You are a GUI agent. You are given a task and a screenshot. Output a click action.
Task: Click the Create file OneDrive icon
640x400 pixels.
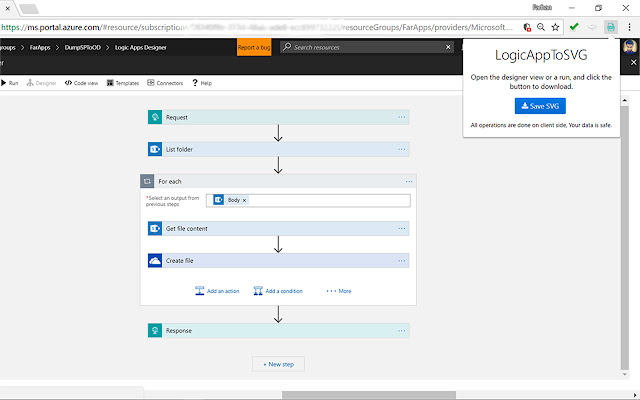155,260
